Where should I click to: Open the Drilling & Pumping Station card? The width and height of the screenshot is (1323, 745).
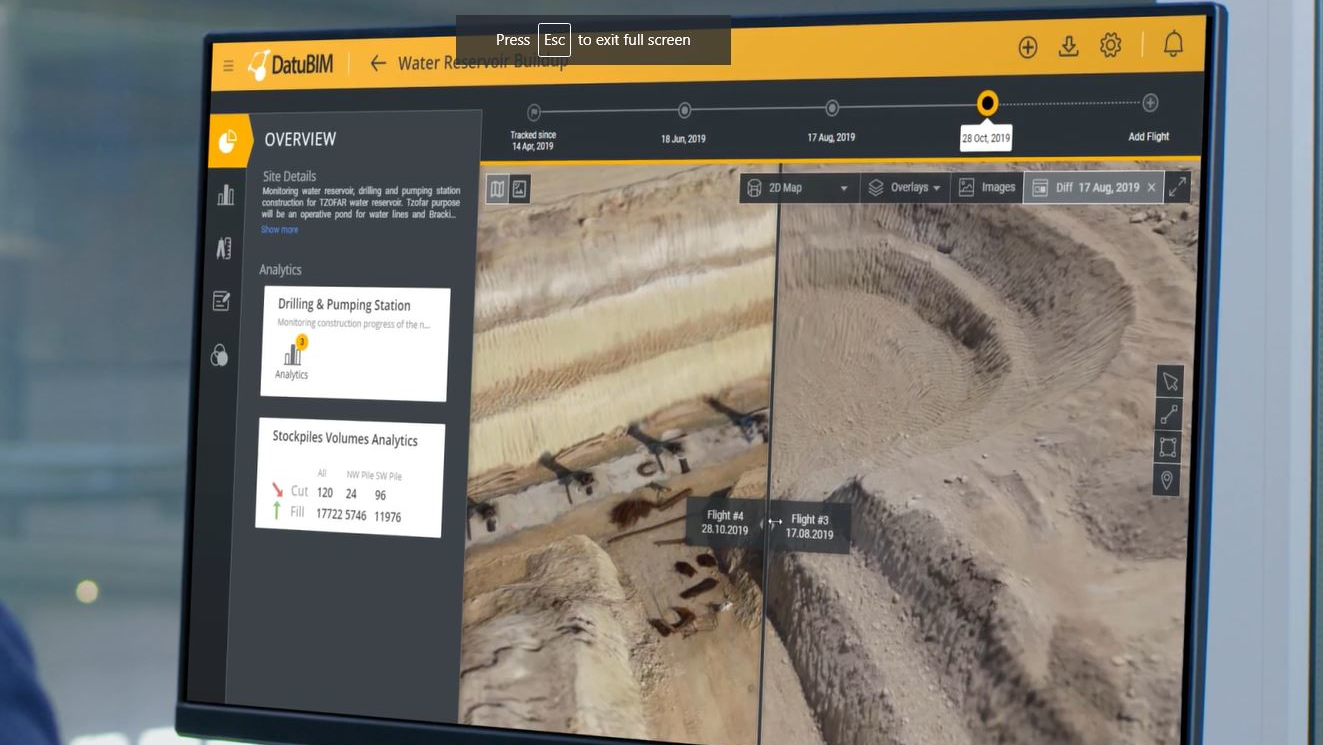pos(354,344)
